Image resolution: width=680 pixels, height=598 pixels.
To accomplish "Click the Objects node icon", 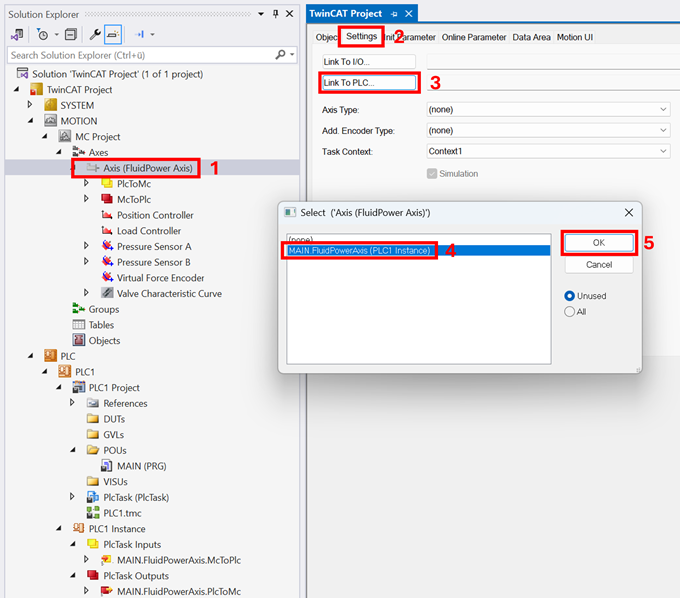I will [x=78, y=340].
